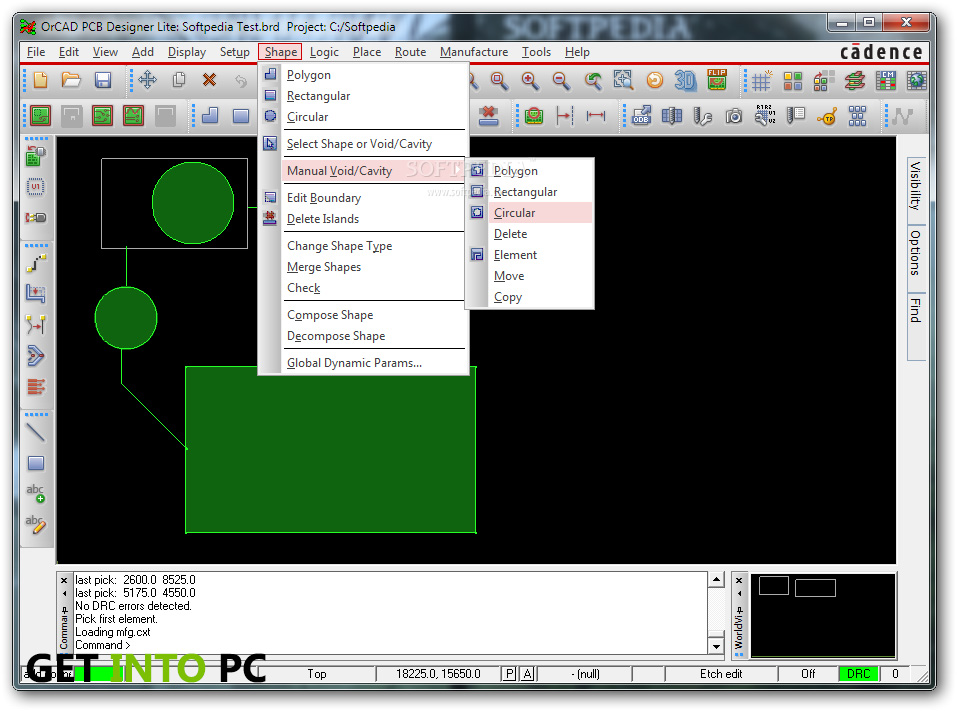The image size is (957, 711).
Task: Open the Display menu
Action: [x=187, y=52]
